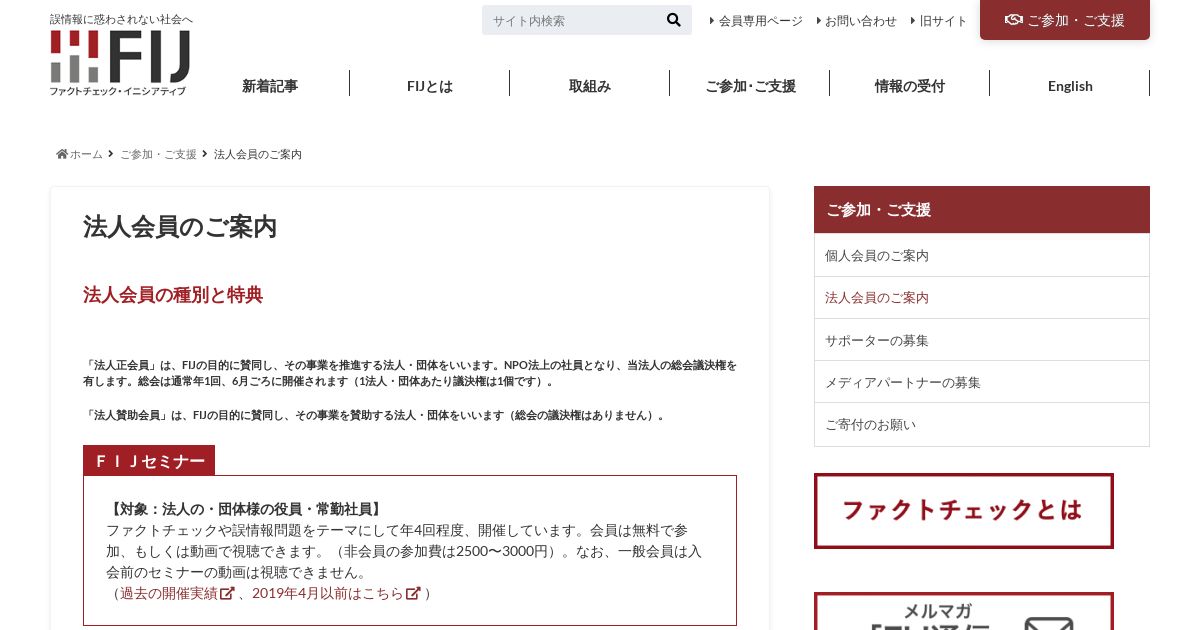Open 2019年4月以前はこちら link
This screenshot has width=1200, height=630.
click(x=328, y=593)
